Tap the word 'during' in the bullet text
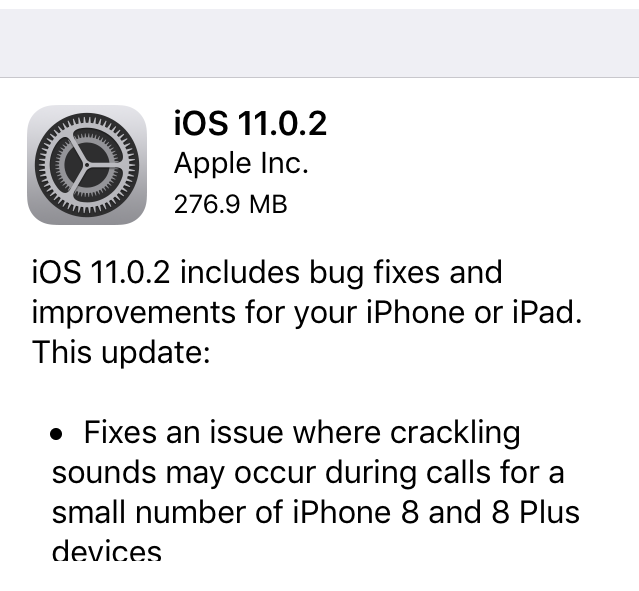The width and height of the screenshot is (639, 591). [x=370, y=472]
